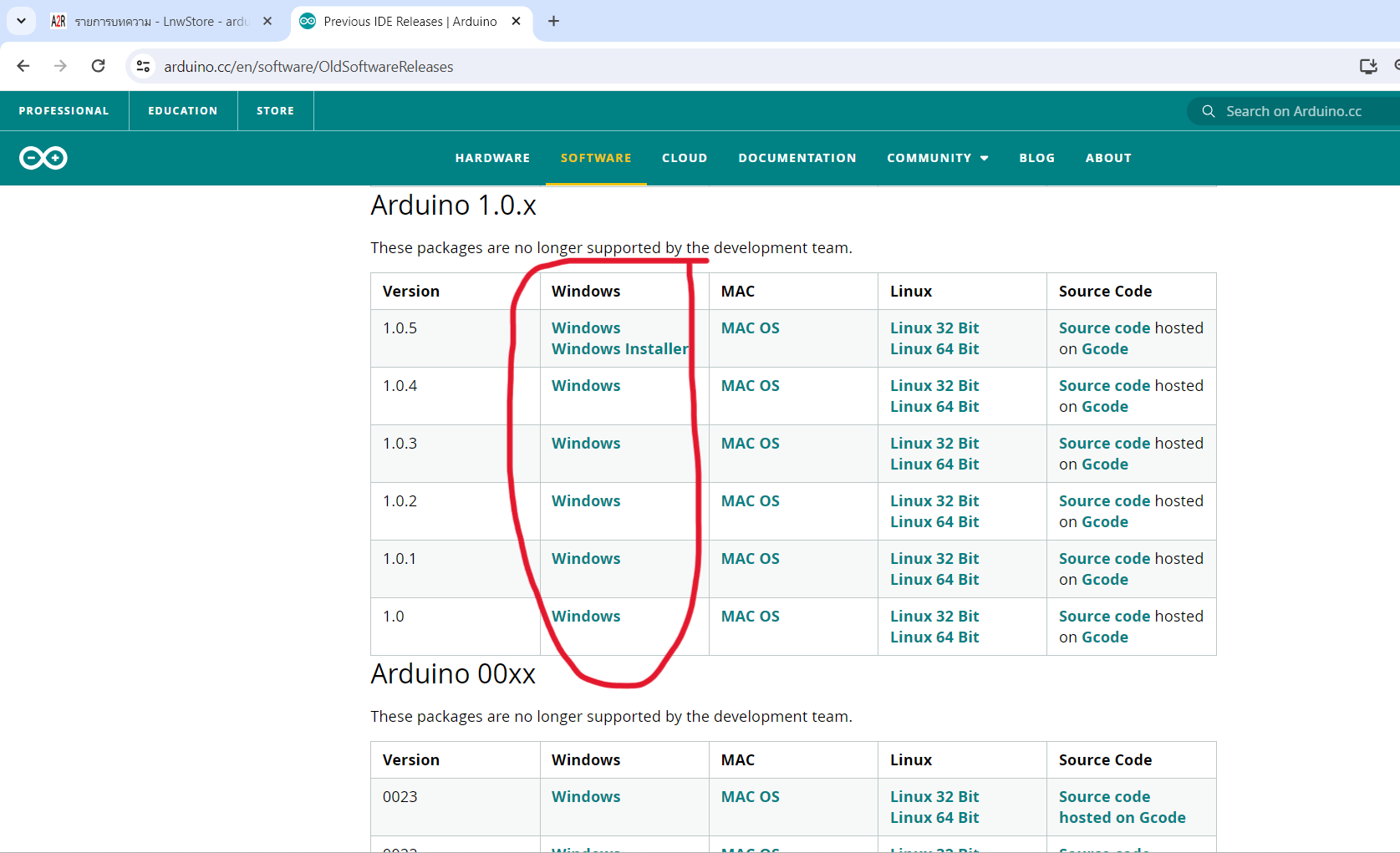Download Windows Installer for 1.0.5
Screen dimensions: 1400x853
pos(620,349)
